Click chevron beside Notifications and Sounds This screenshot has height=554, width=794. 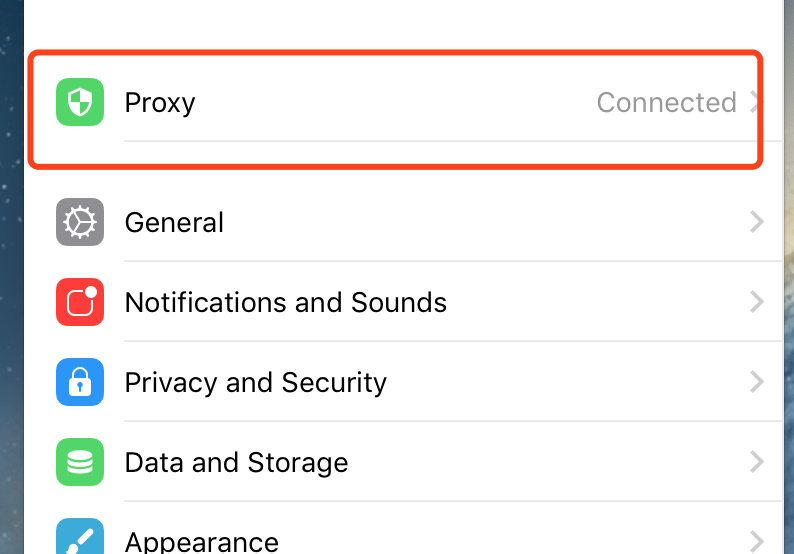[x=757, y=302]
